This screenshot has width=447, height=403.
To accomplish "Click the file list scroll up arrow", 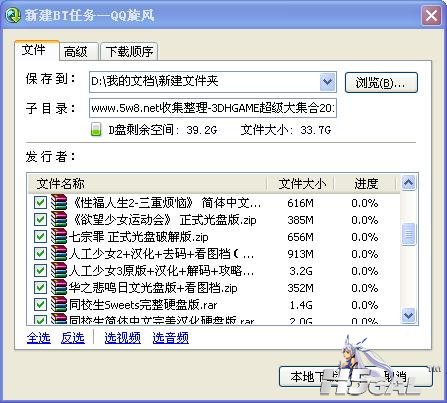I will tap(408, 183).
